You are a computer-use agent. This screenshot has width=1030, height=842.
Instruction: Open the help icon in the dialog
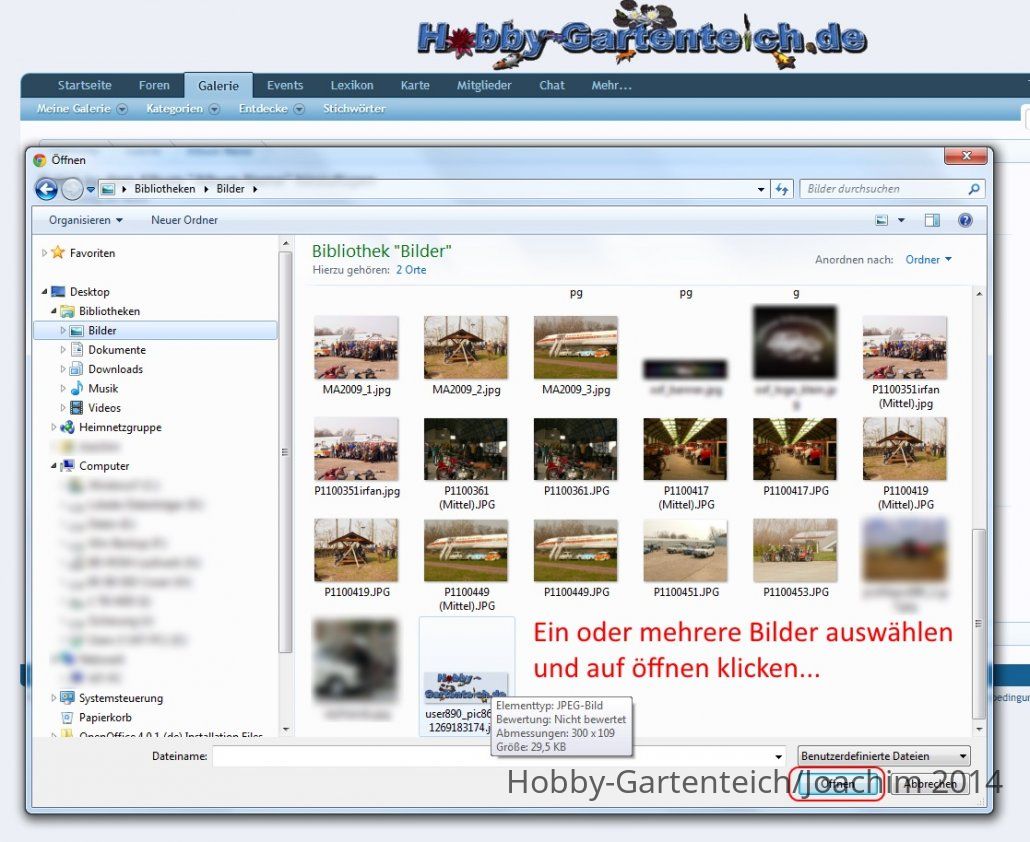965,221
